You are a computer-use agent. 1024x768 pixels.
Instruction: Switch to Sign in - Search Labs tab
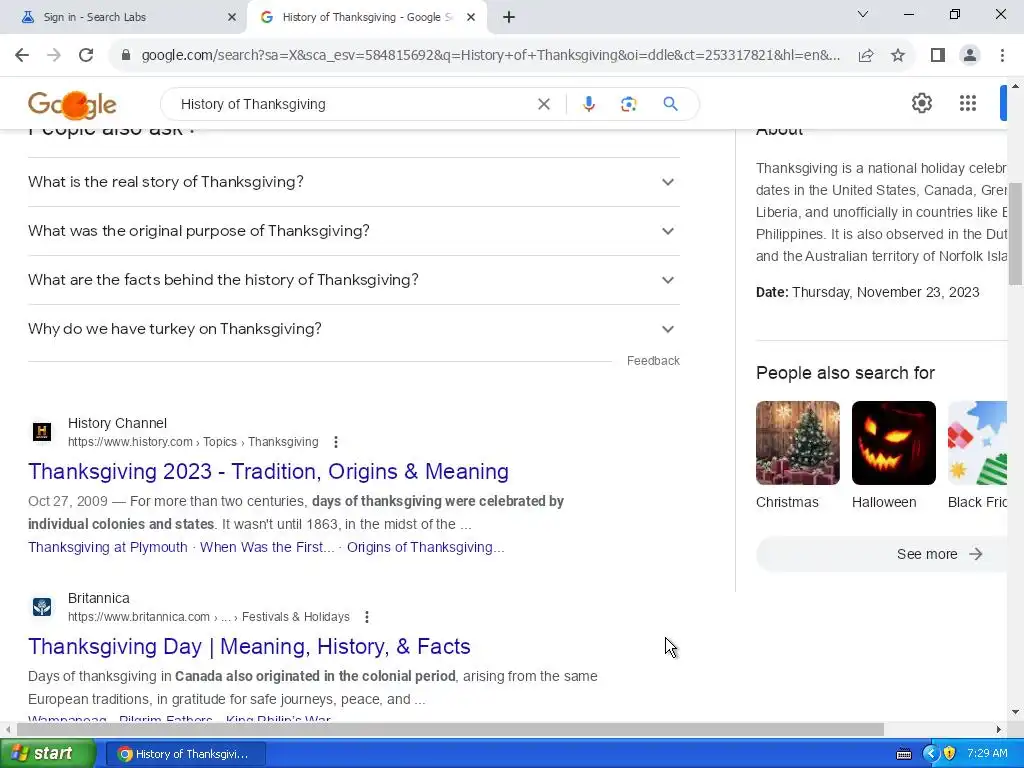click(124, 18)
